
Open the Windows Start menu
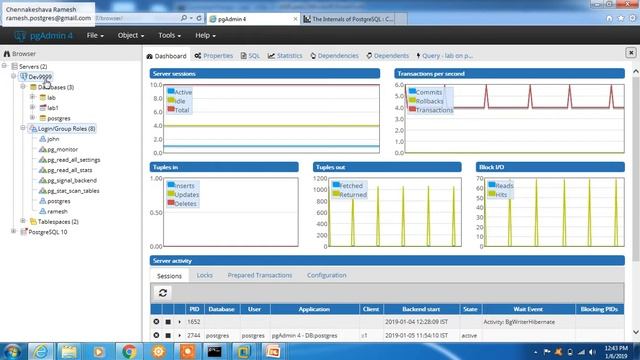click(x=12, y=351)
